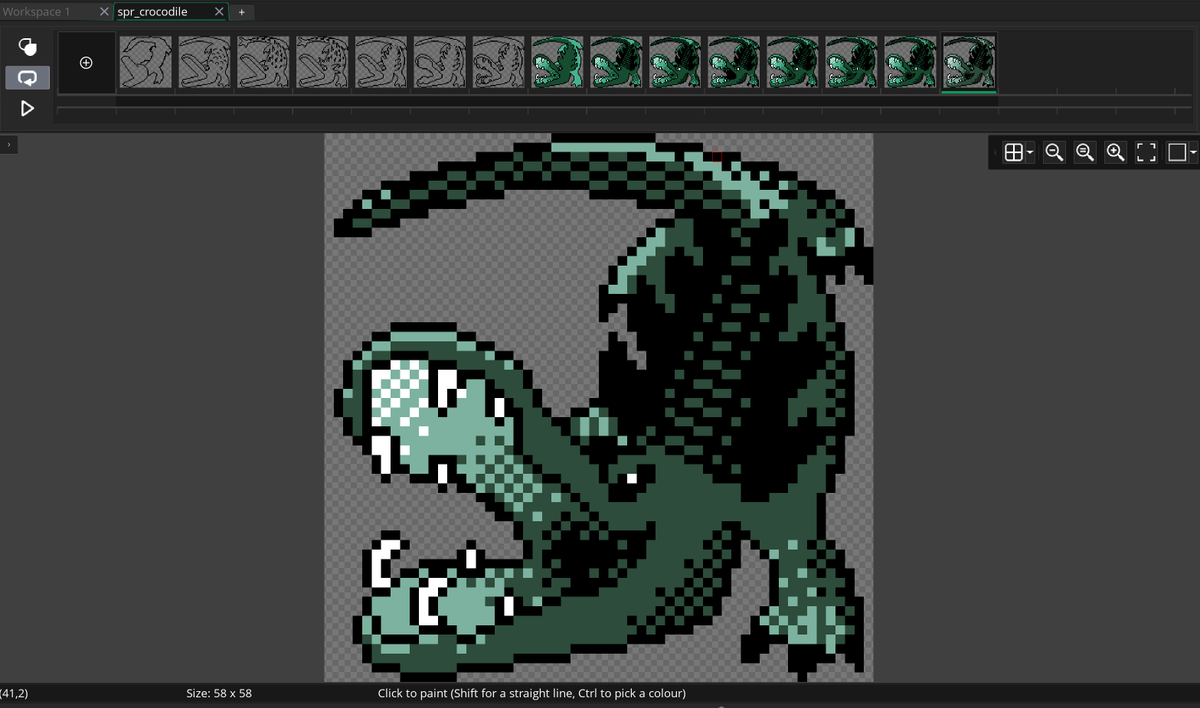Select the tenth frame thumbnail
The image size is (1200, 708).
676,62
